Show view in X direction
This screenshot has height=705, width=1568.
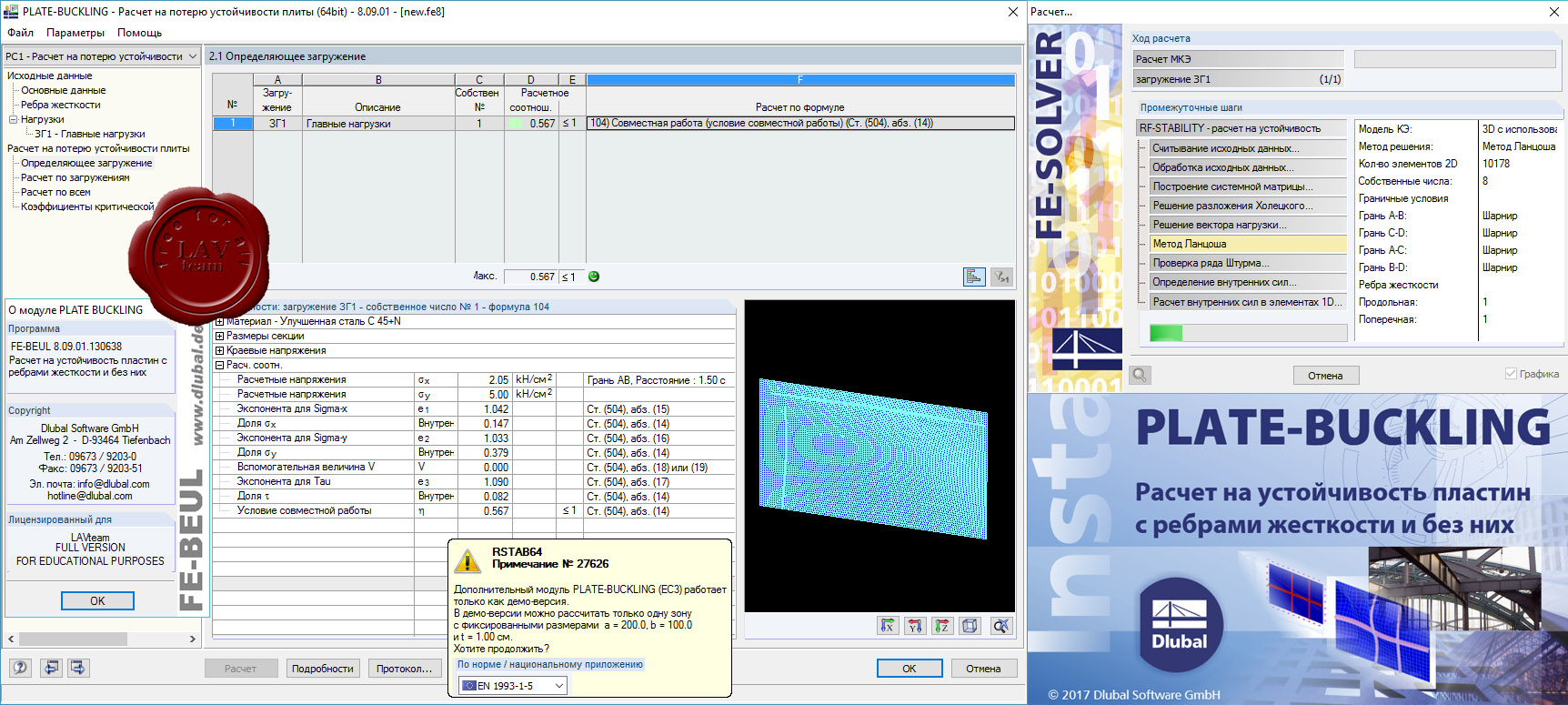[888, 625]
